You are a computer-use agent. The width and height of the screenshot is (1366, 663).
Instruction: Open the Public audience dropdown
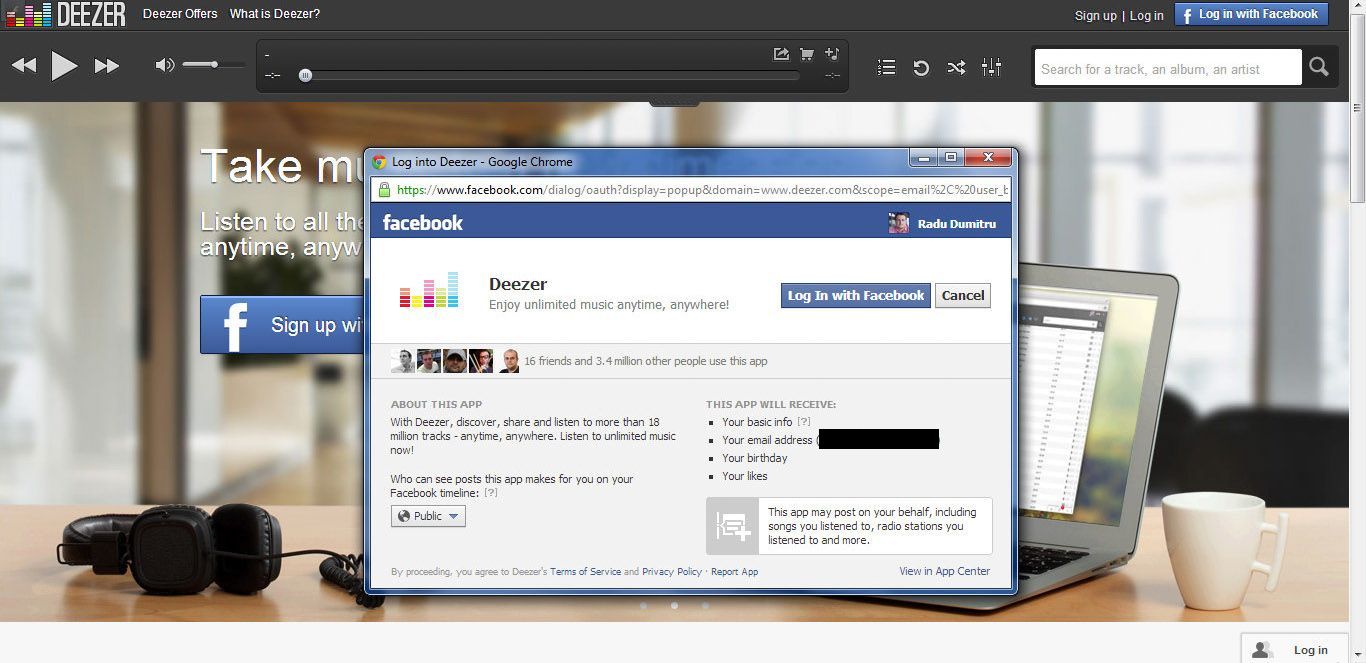tap(428, 516)
